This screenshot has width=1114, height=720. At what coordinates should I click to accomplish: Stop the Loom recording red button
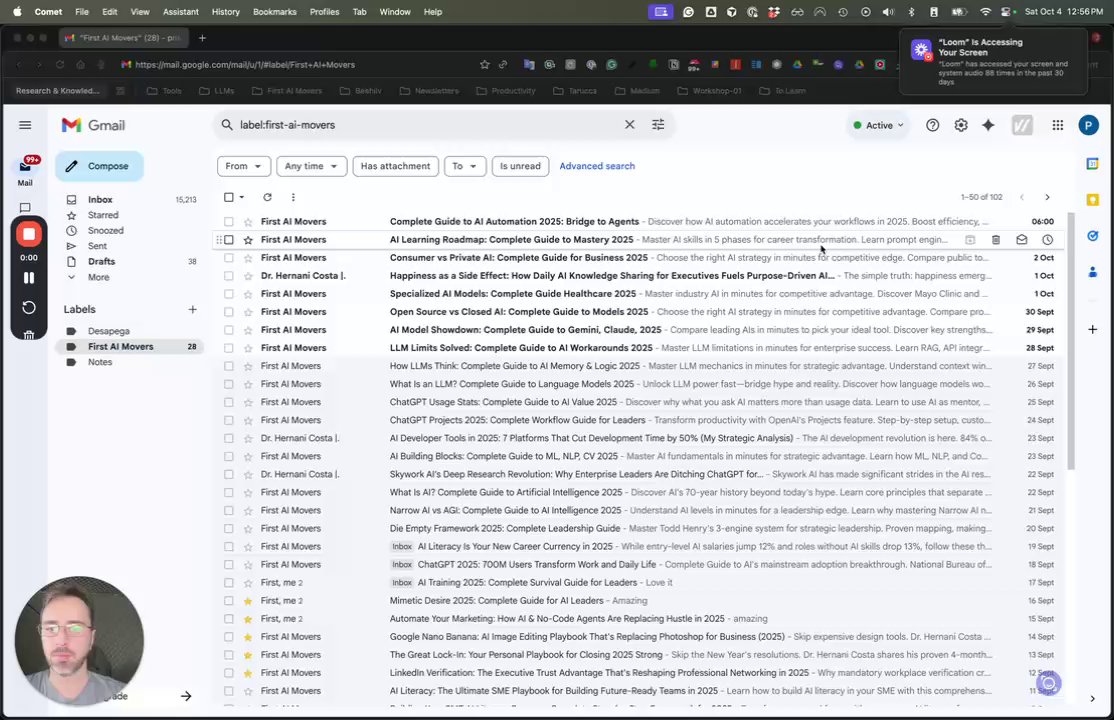pos(28,234)
